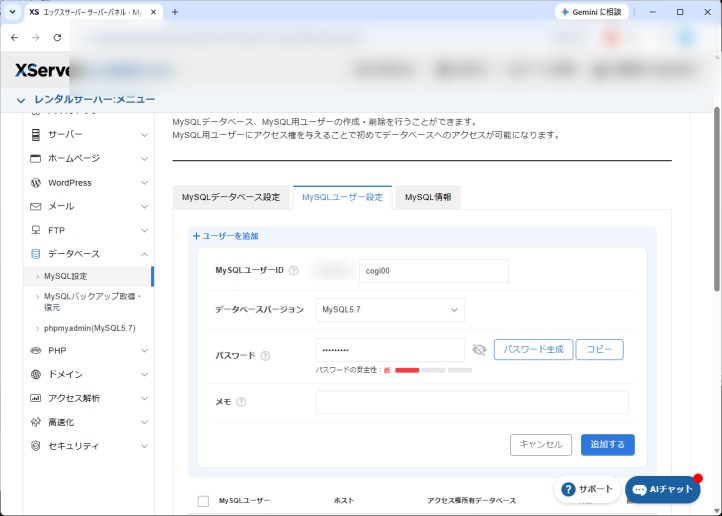Click the パスワード生成 button
The image size is (722, 516).
[533, 350]
